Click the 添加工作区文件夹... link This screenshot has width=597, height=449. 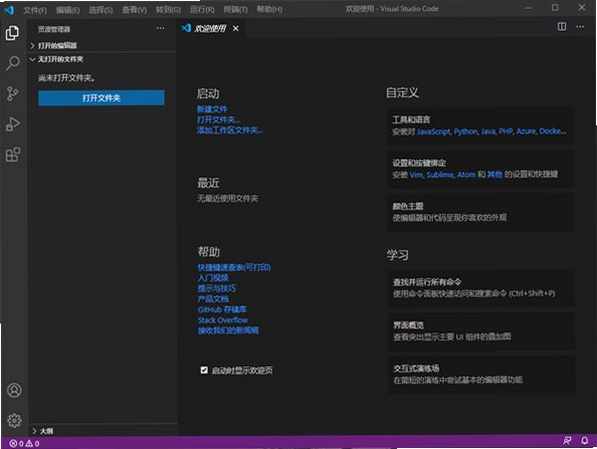[x=229, y=130]
